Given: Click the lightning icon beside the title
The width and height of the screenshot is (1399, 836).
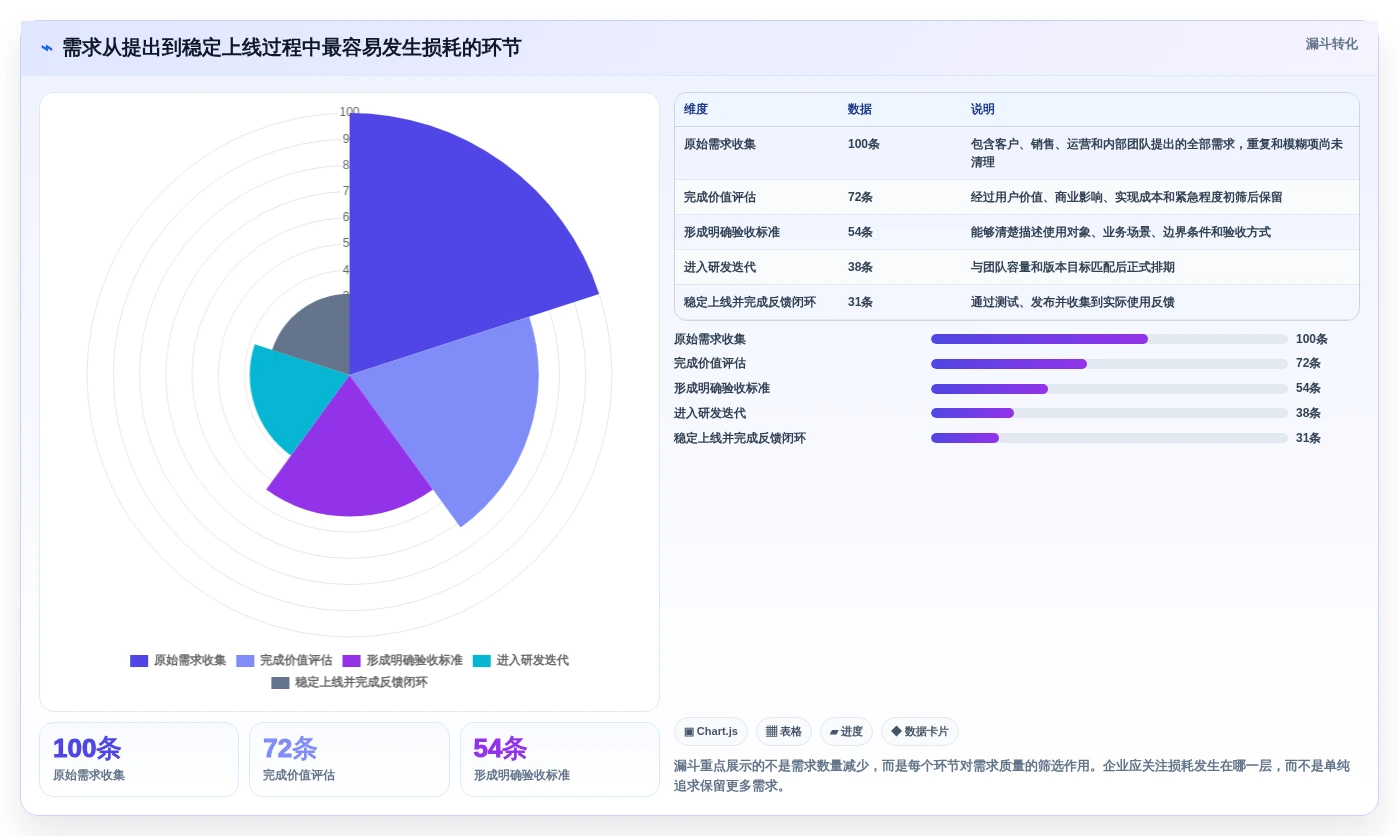Looking at the screenshot, I should click(x=47, y=47).
